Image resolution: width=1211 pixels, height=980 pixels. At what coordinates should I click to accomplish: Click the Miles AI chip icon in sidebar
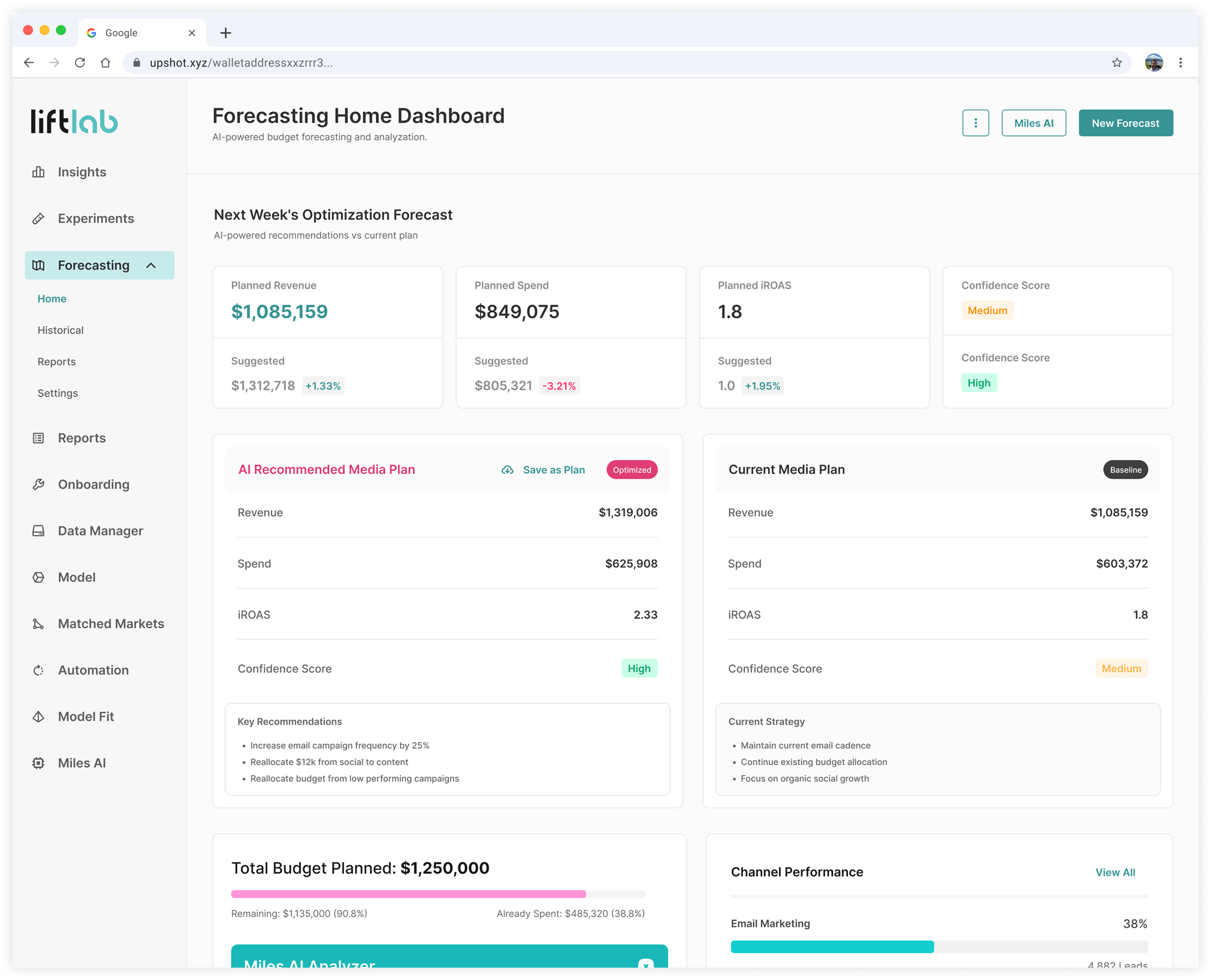click(38, 763)
